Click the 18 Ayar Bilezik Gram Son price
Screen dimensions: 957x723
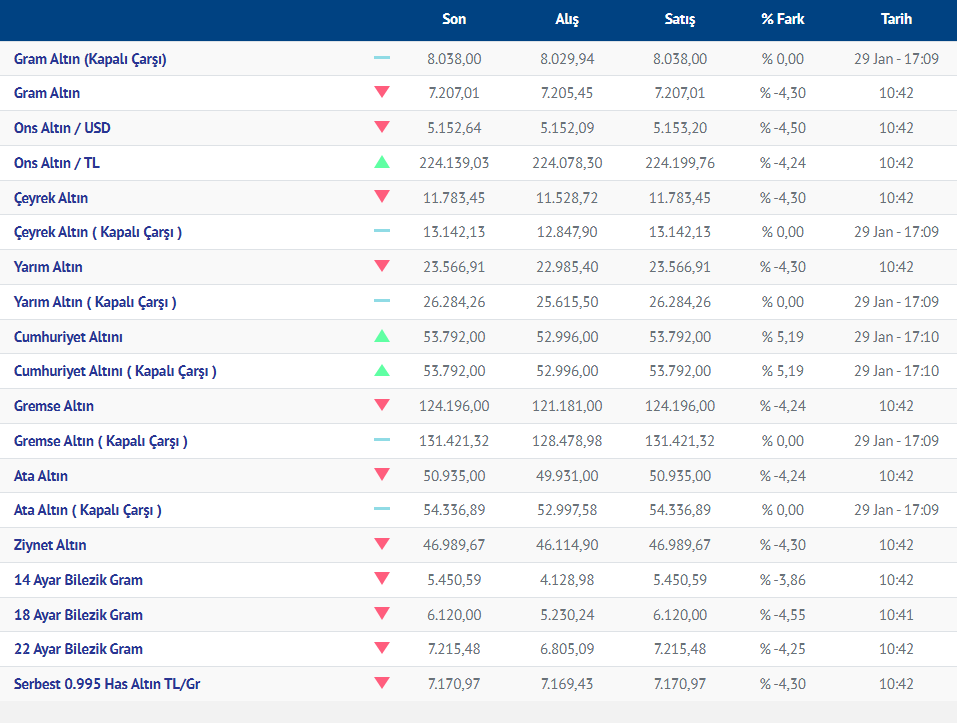454,615
